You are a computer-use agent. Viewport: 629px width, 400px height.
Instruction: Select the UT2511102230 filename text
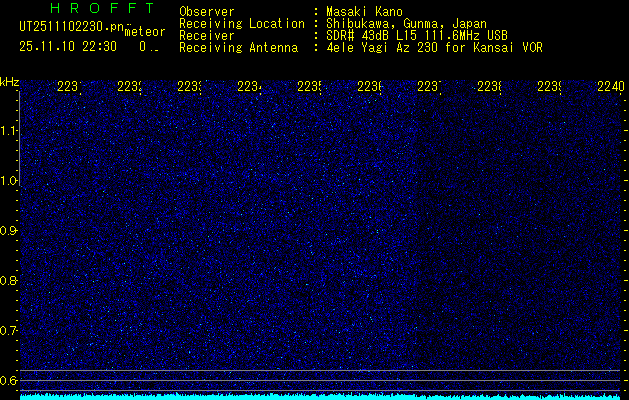(71, 27)
